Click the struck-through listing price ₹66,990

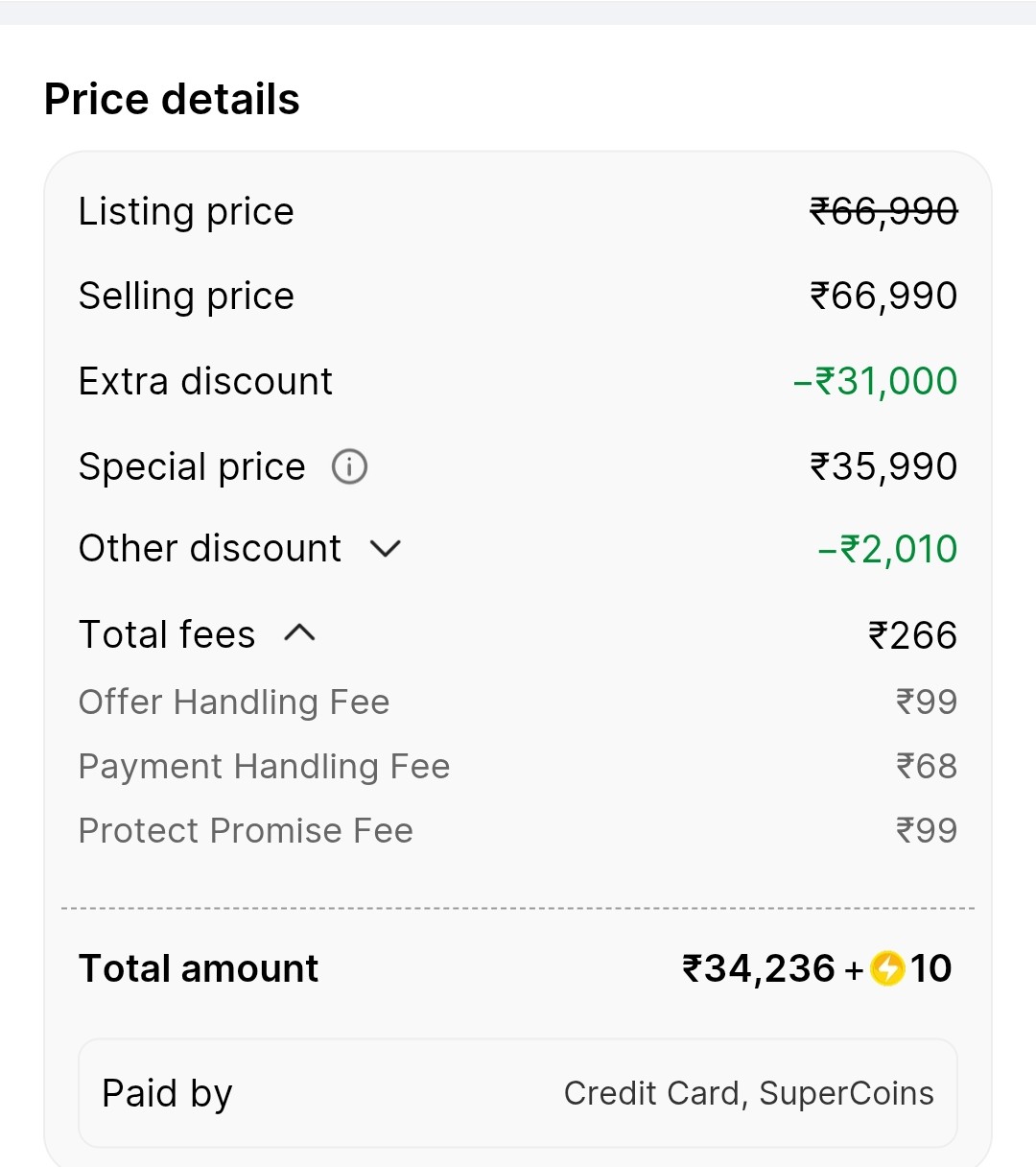[883, 211]
